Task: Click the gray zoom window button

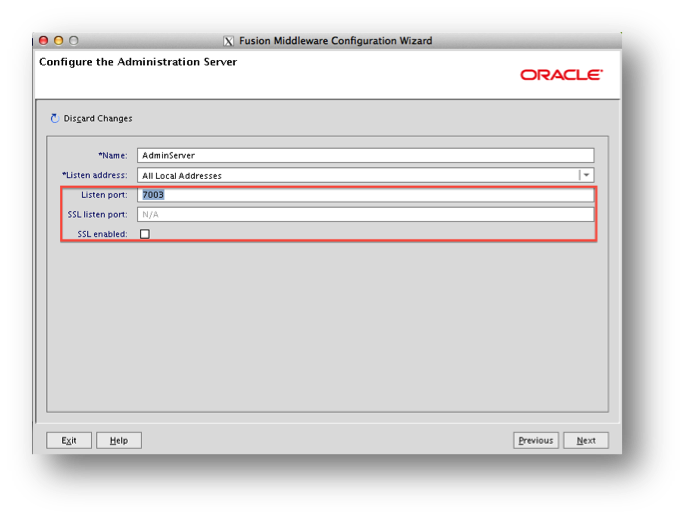Action: (74, 41)
